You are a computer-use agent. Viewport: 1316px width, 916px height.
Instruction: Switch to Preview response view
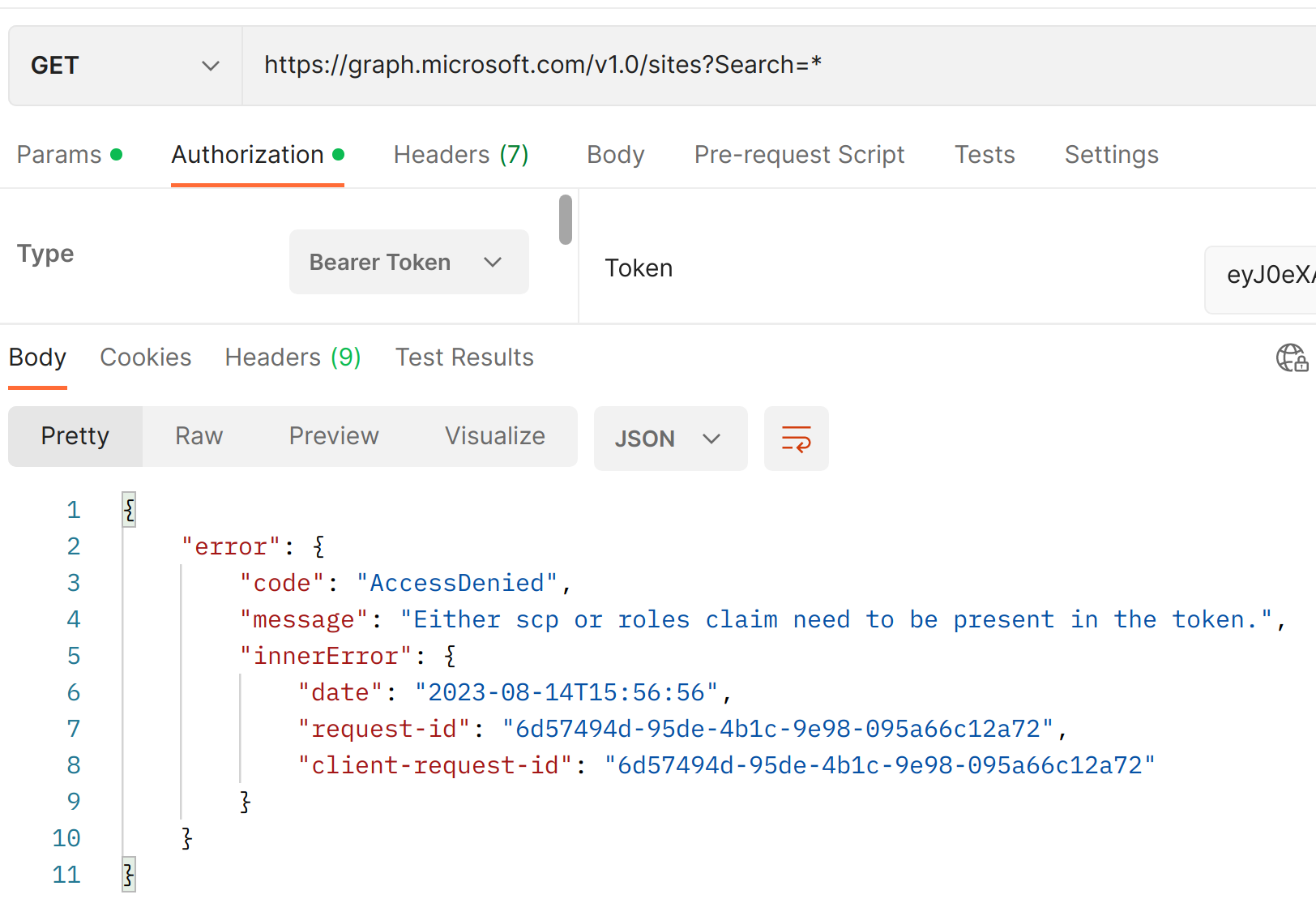click(x=334, y=436)
